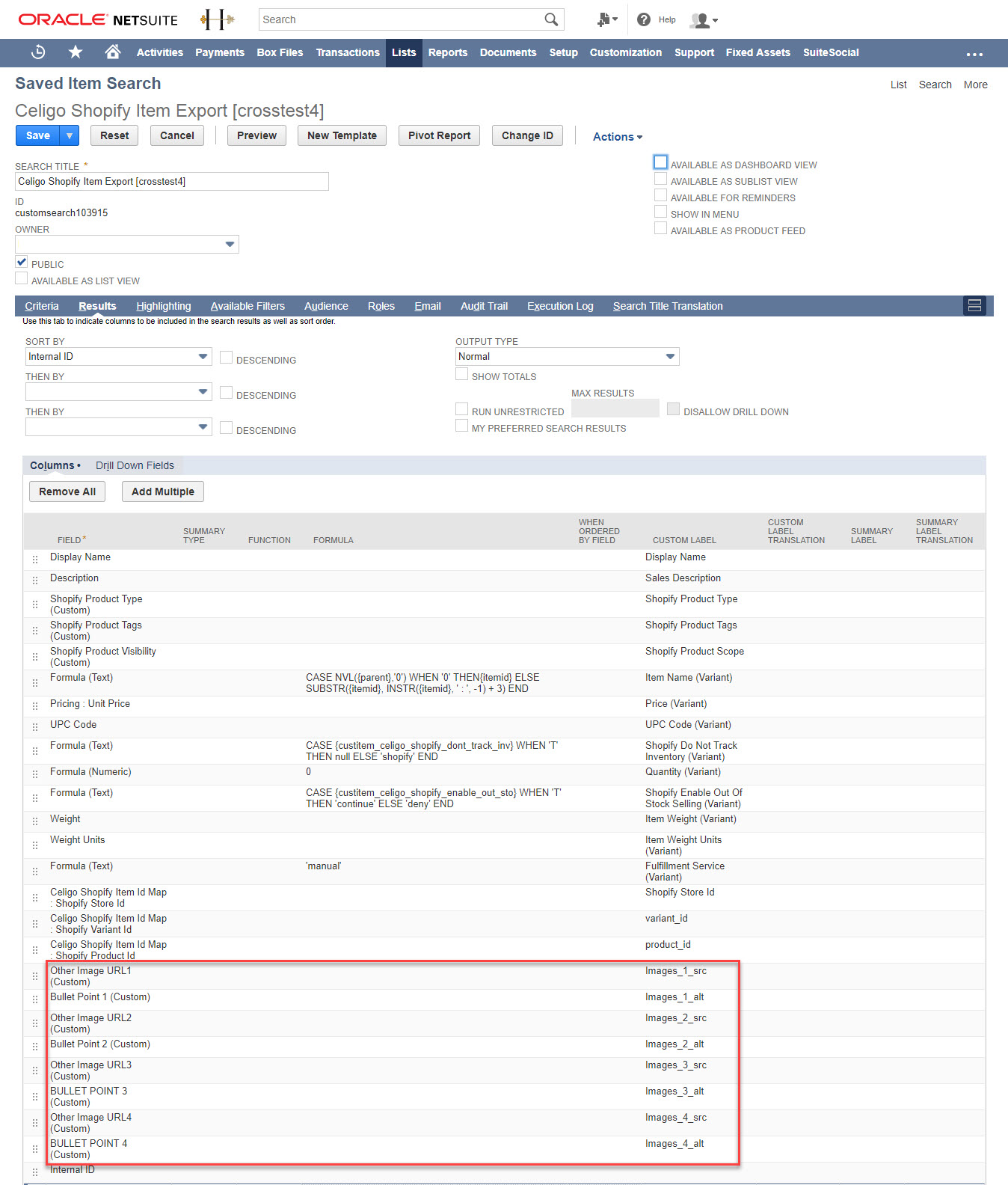Grab the Description row drag handle
1008x1185 pixels.
point(35,581)
